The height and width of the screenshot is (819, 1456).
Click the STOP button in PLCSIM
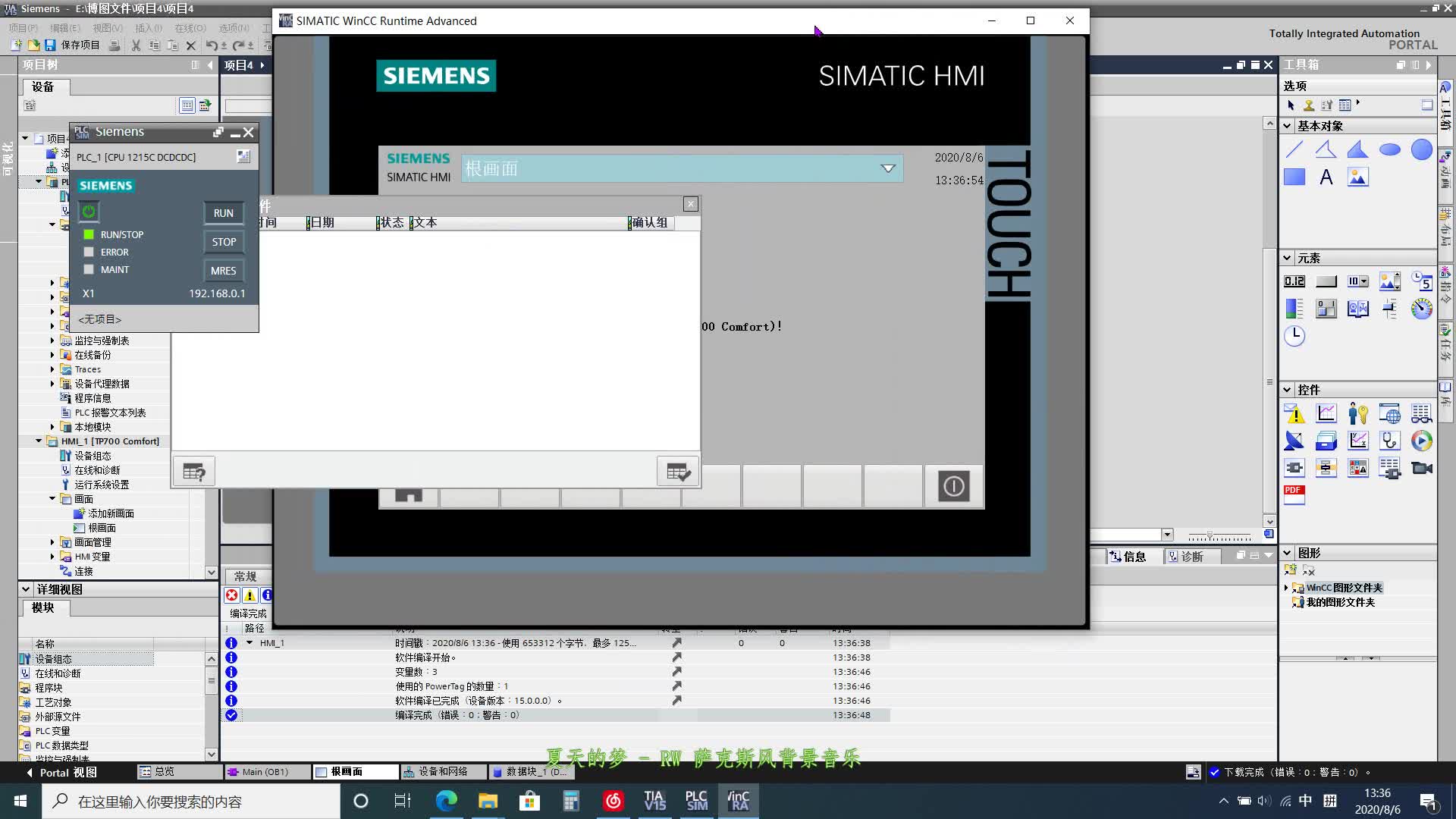[x=224, y=242]
